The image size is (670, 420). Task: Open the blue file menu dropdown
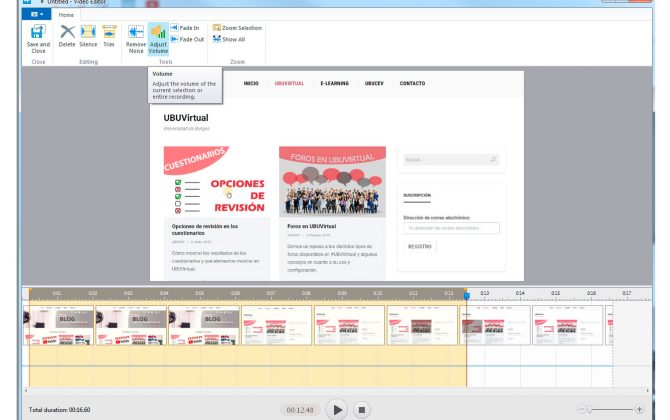click(x=37, y=15)
